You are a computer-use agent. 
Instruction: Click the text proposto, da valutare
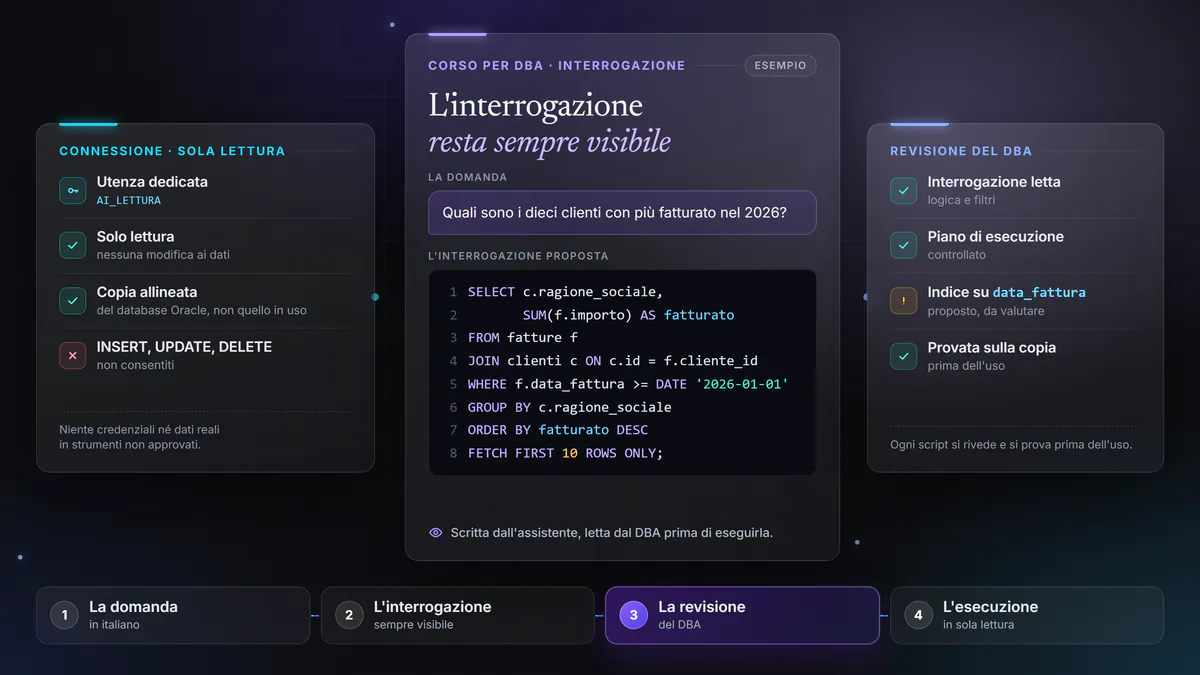tap(986, 310)
